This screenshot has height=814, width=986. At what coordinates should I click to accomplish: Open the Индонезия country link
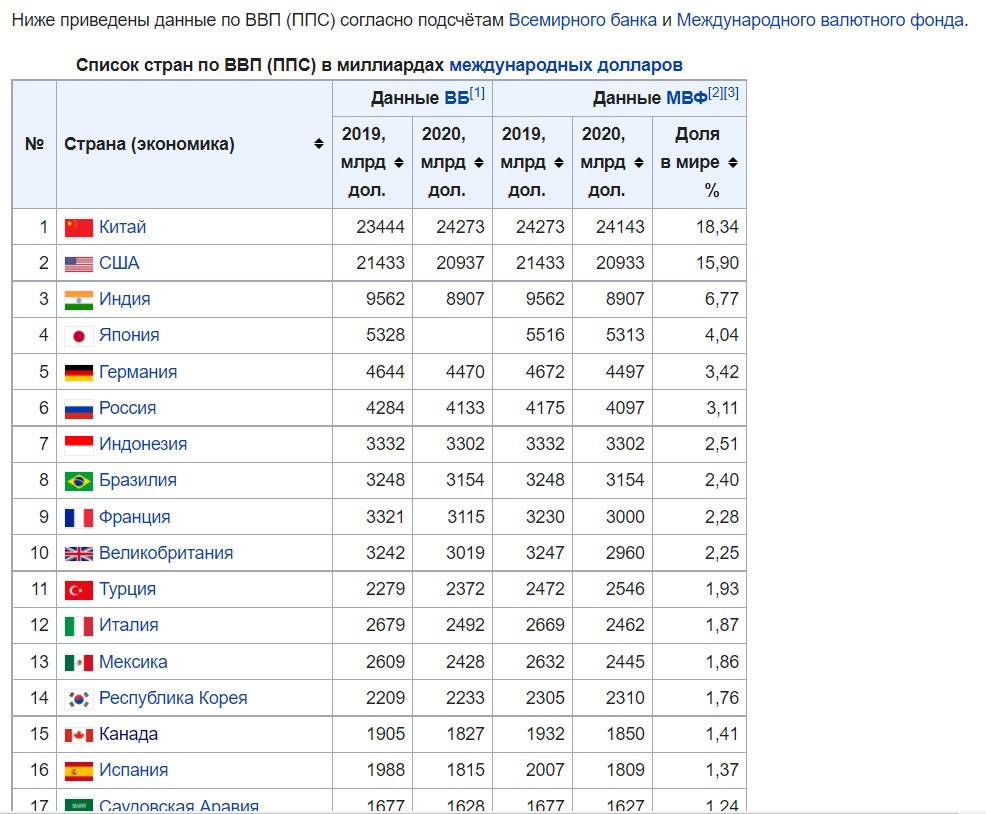[143, 444]
